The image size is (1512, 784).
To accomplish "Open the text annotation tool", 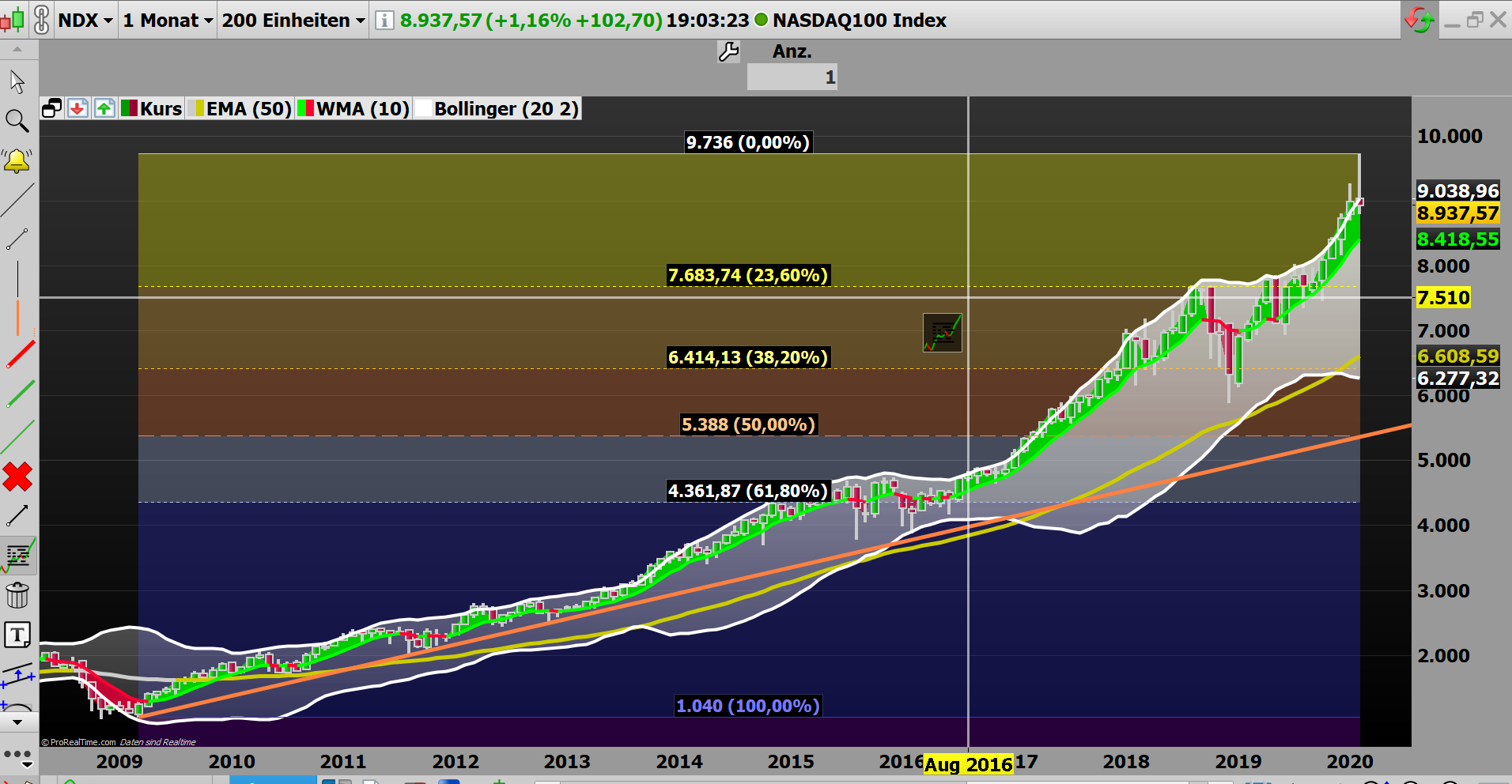I will (17, 635).
